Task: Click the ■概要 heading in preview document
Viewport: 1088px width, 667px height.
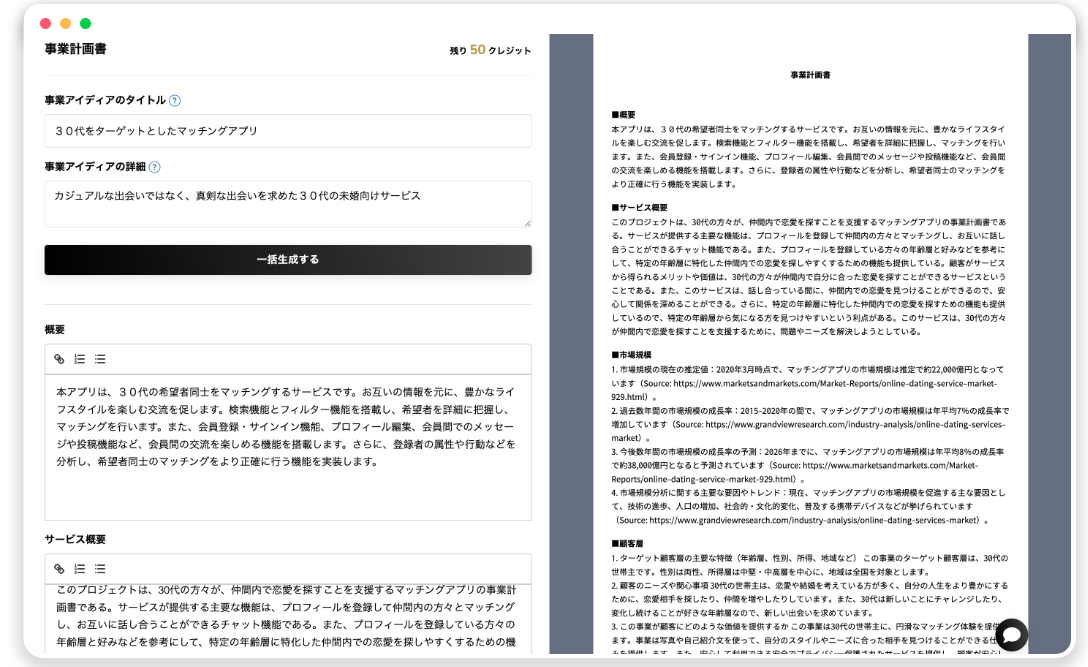Action: pyautogui.click(x=623, y=115)
